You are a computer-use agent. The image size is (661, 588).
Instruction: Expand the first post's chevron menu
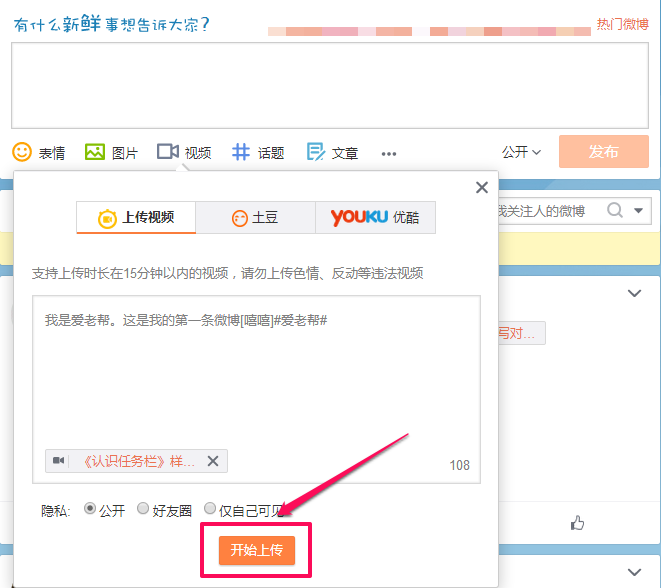[633, 293]
